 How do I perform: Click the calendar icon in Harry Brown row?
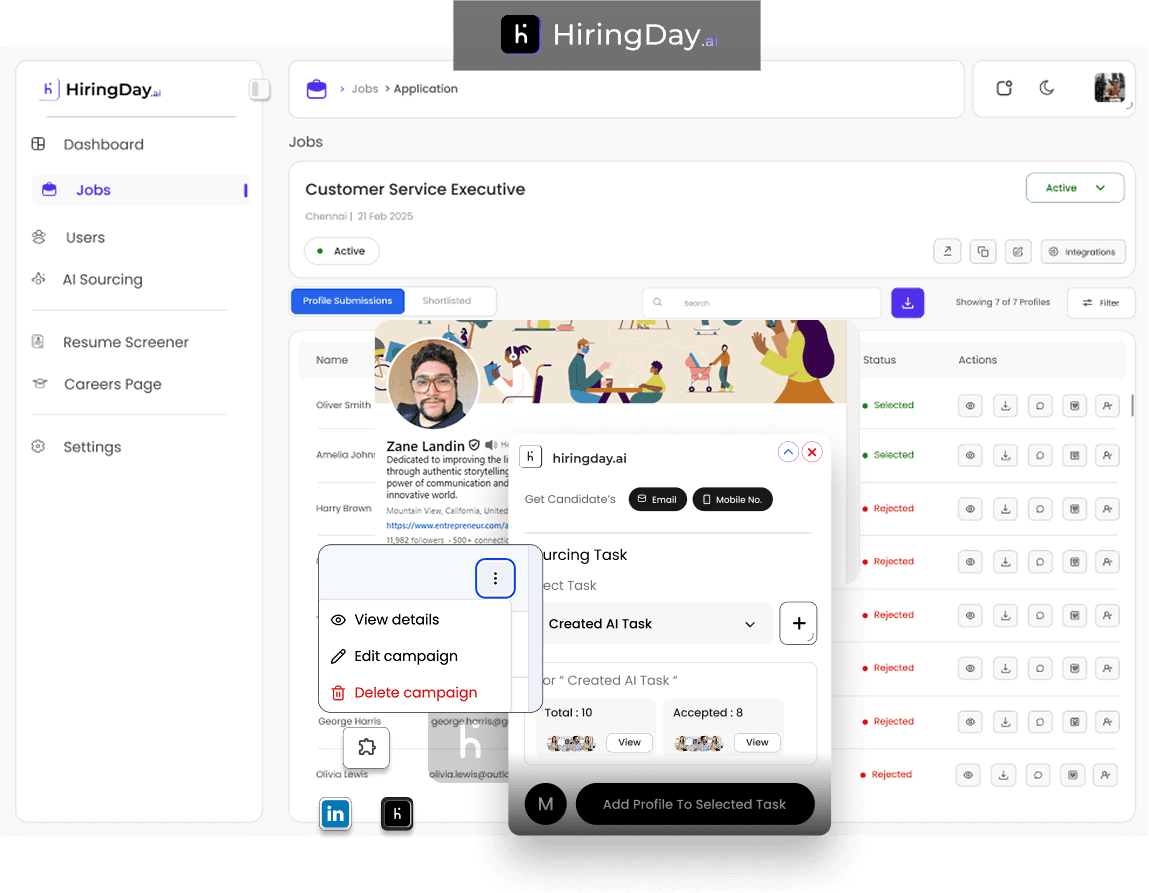click(x=1074, y=509)
